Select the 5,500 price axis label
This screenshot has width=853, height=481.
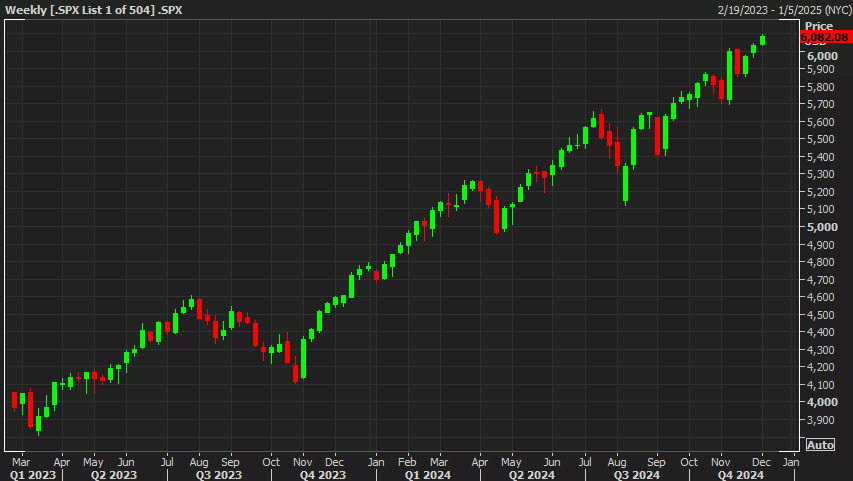pyautogui.click(x=821, y=139)
